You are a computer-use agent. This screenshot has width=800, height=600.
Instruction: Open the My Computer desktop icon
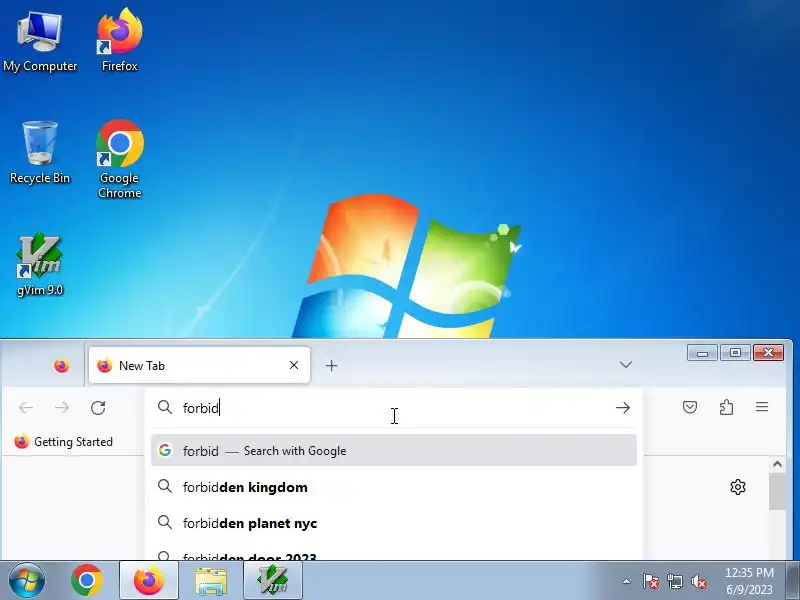(40, 43)
